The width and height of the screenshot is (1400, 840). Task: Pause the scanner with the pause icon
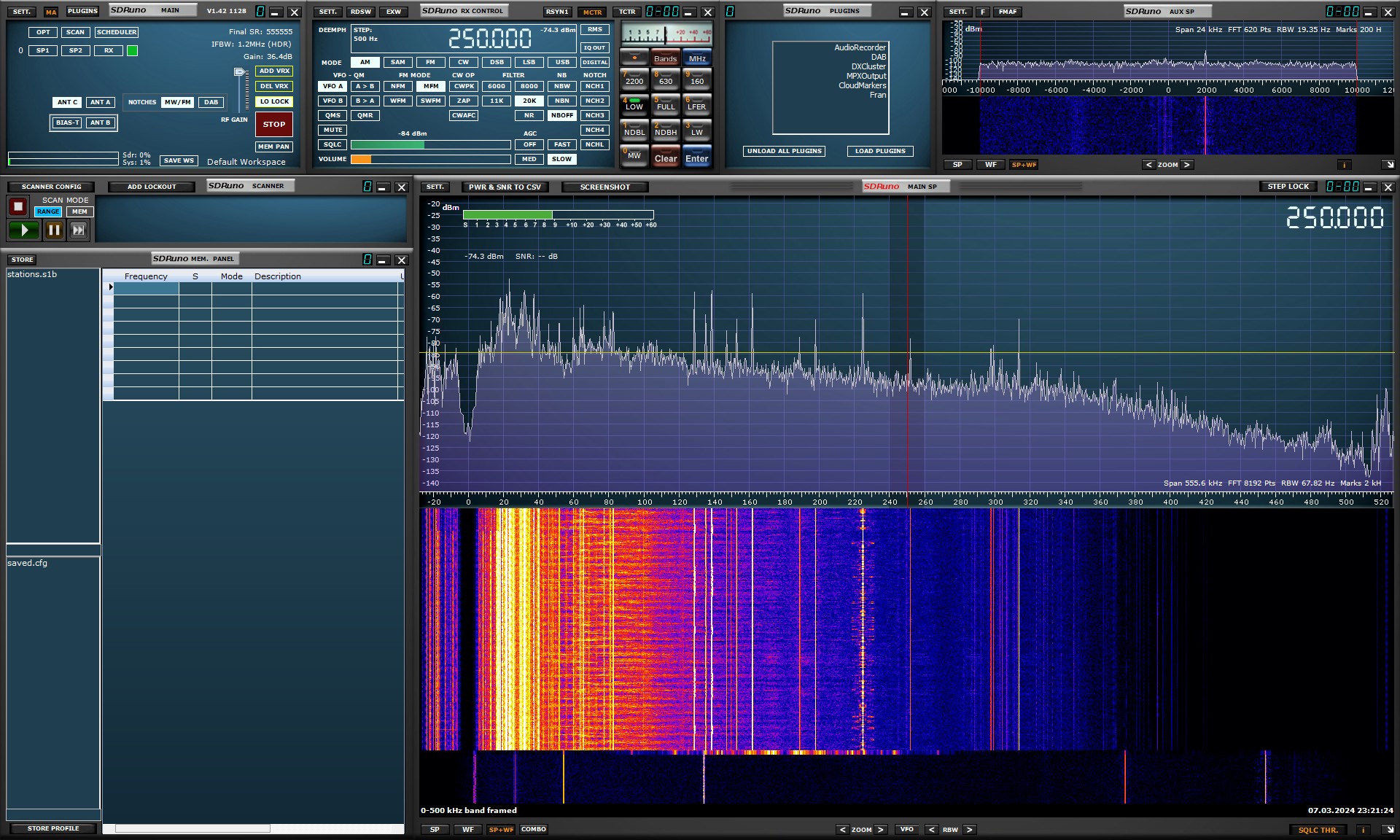point(54,230)
